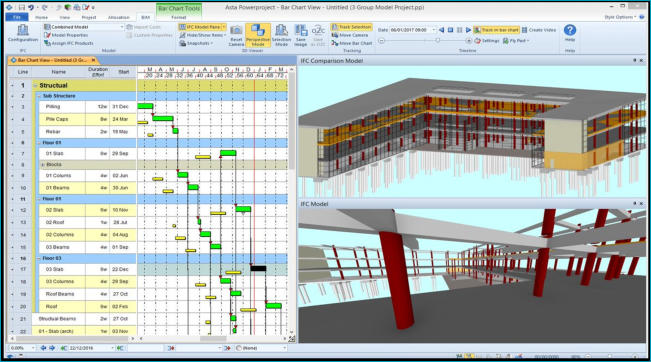Switch to the Home ribbon tab
The height and width of the screenshot is (362, 651).
point(41,17)
